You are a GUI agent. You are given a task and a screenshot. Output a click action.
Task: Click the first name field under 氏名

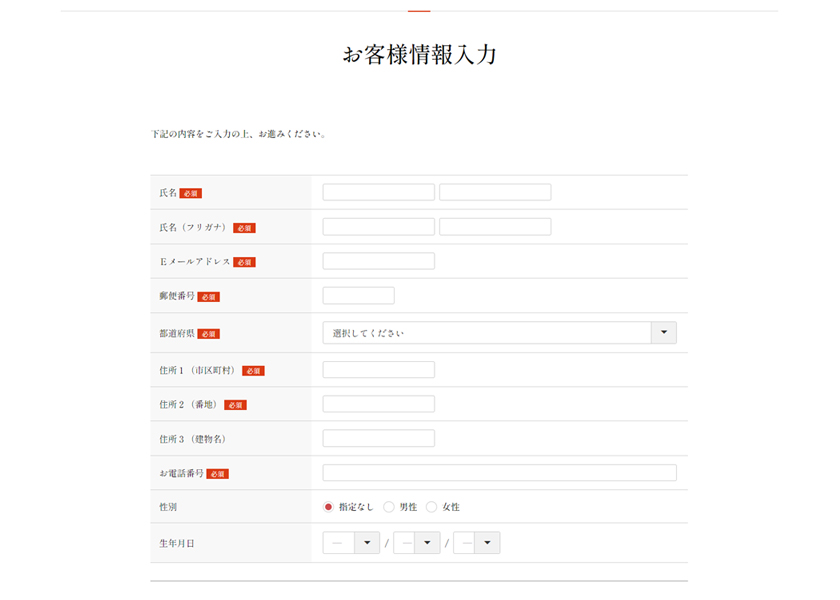[x=494, y=191]
